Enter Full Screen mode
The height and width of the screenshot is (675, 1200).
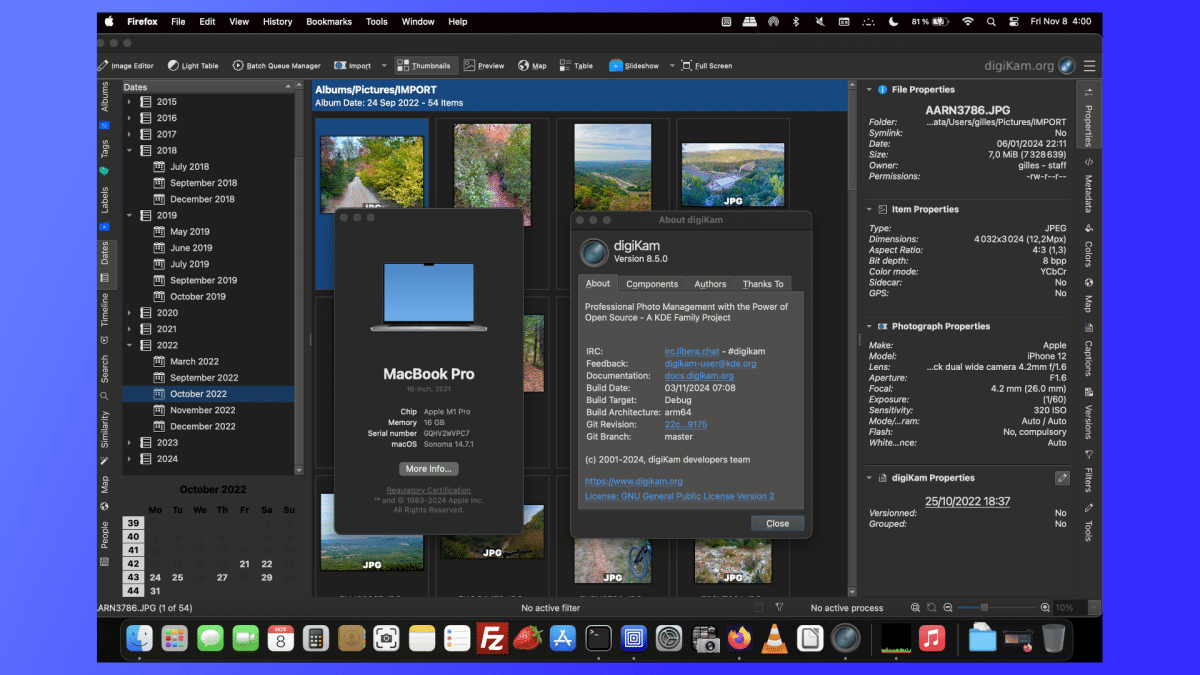tap(706, 66)
